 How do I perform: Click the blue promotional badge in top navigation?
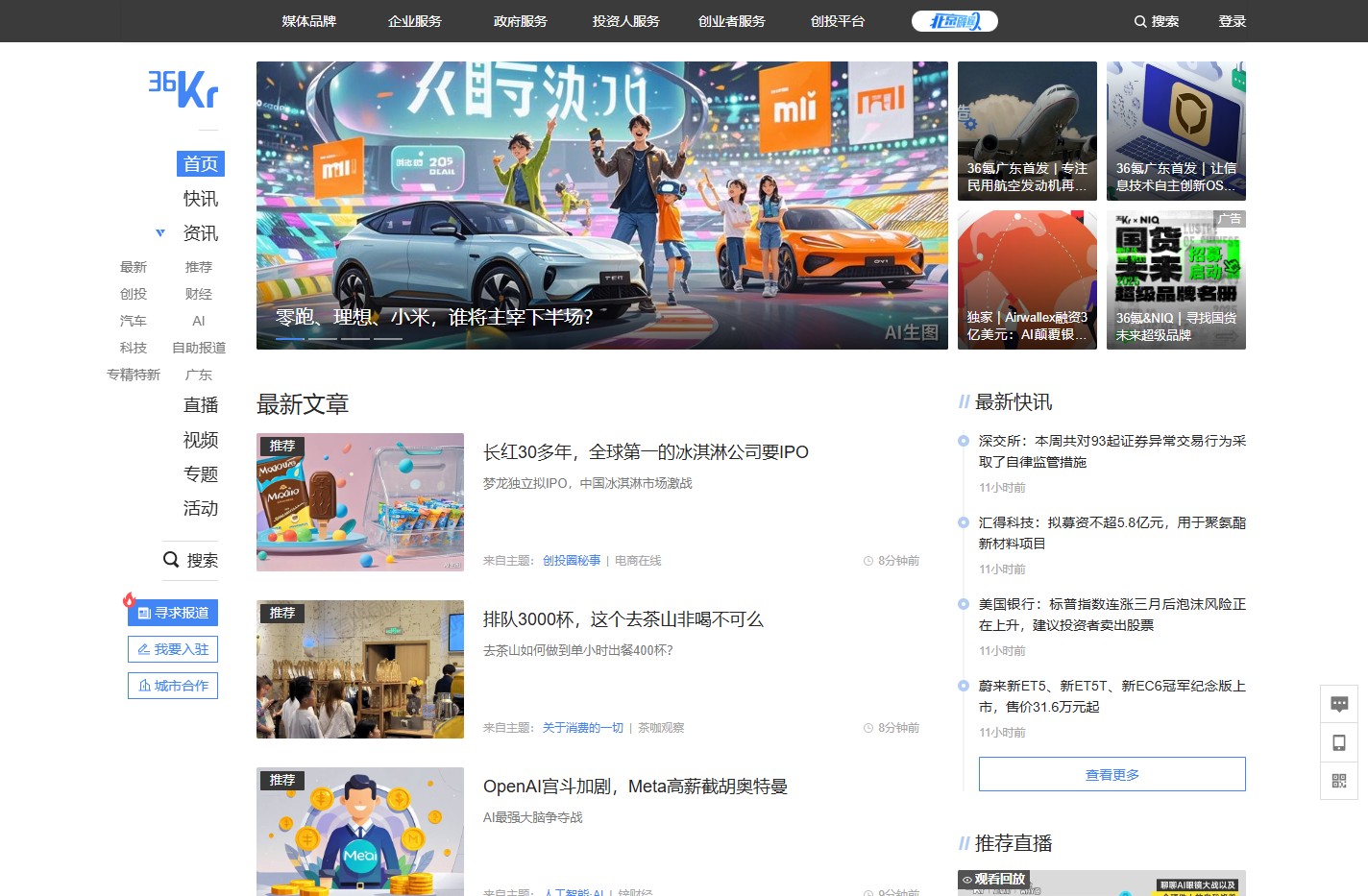(955, 21)
